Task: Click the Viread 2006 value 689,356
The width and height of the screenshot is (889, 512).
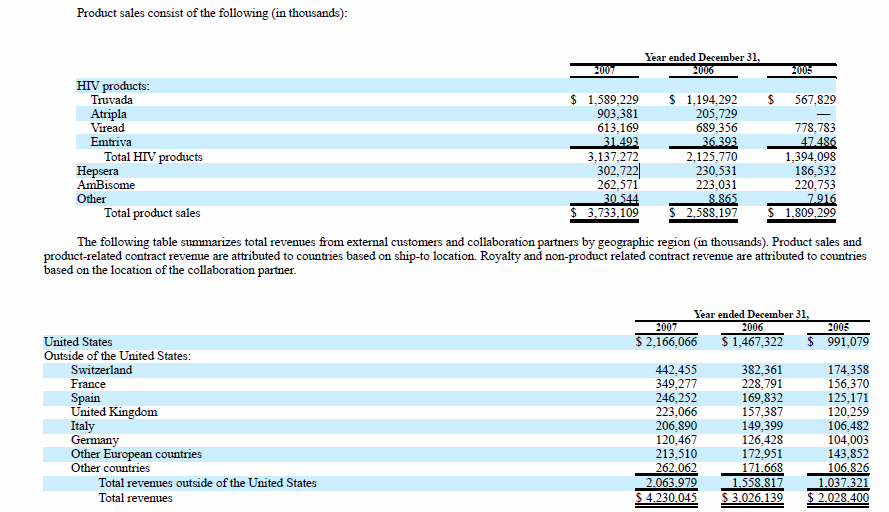Action: click(x=717, y=128)
